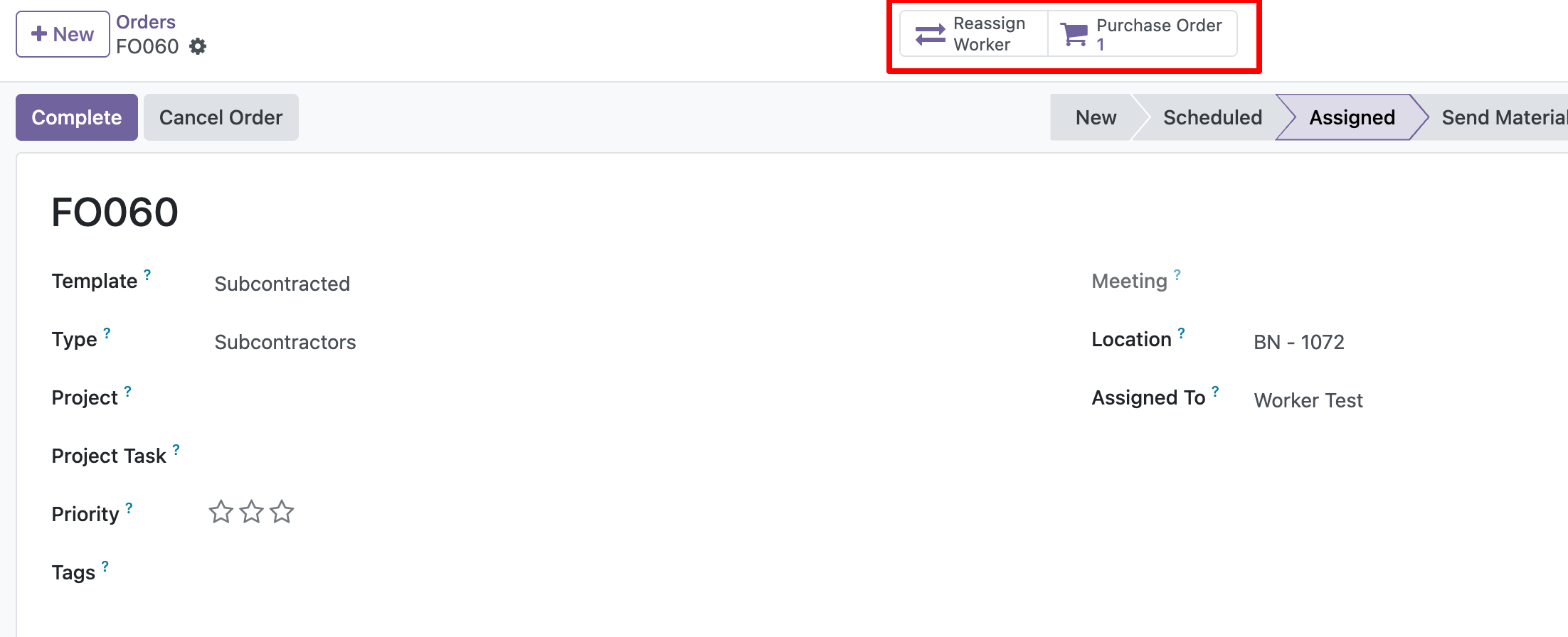Set priority to one star
This screenshot has height=637, width=1568.
[221, 512]
